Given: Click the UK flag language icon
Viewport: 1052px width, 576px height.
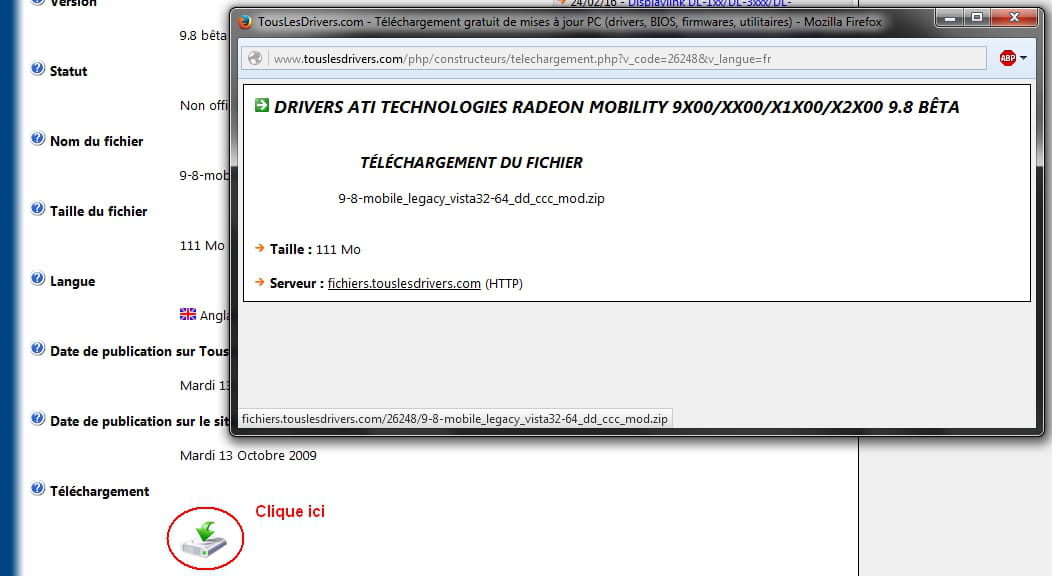Looking at the screenshot, I should click(188, 314).
